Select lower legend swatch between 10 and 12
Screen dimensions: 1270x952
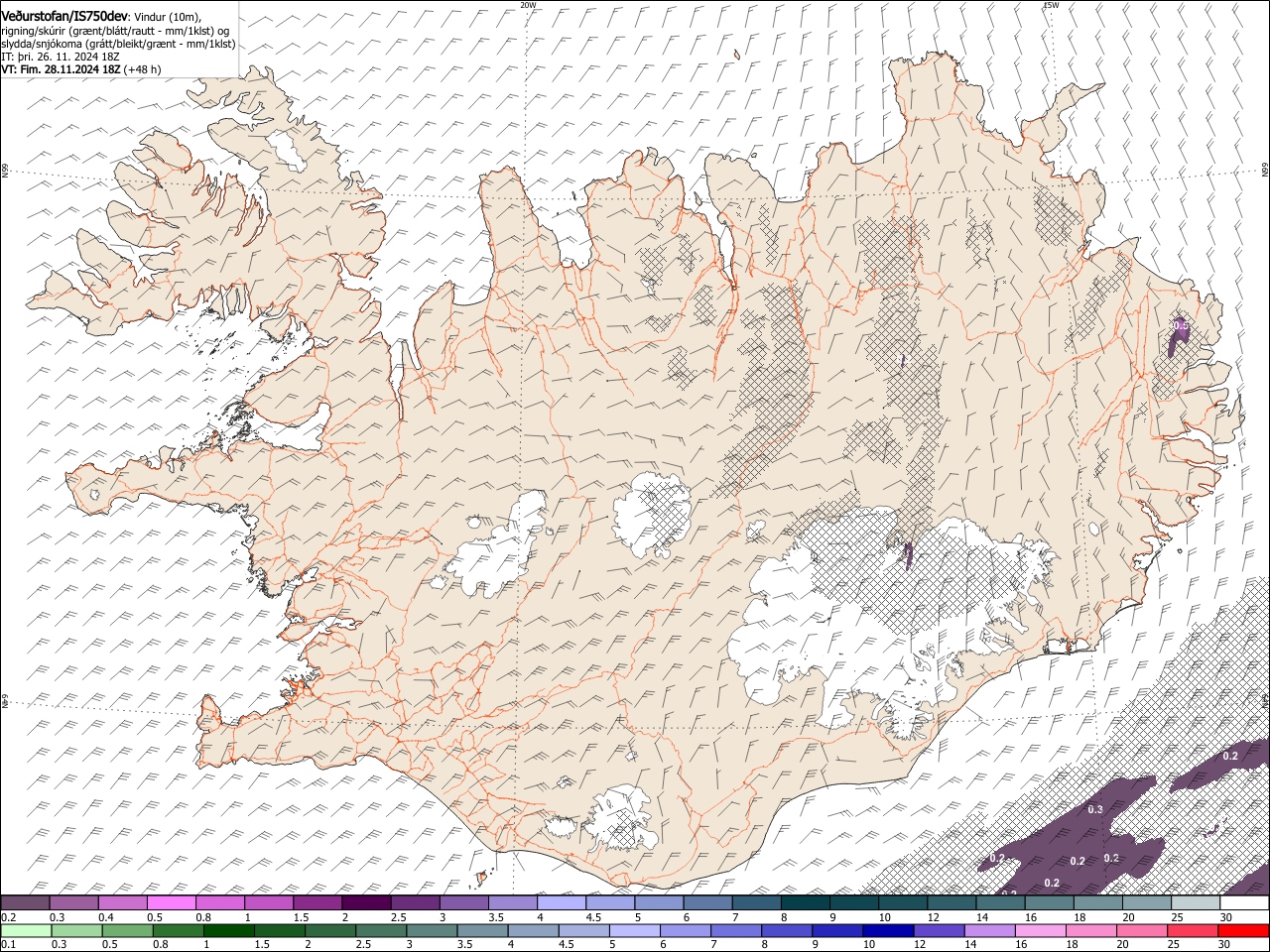pyautogui.click(x=888, y=931)
